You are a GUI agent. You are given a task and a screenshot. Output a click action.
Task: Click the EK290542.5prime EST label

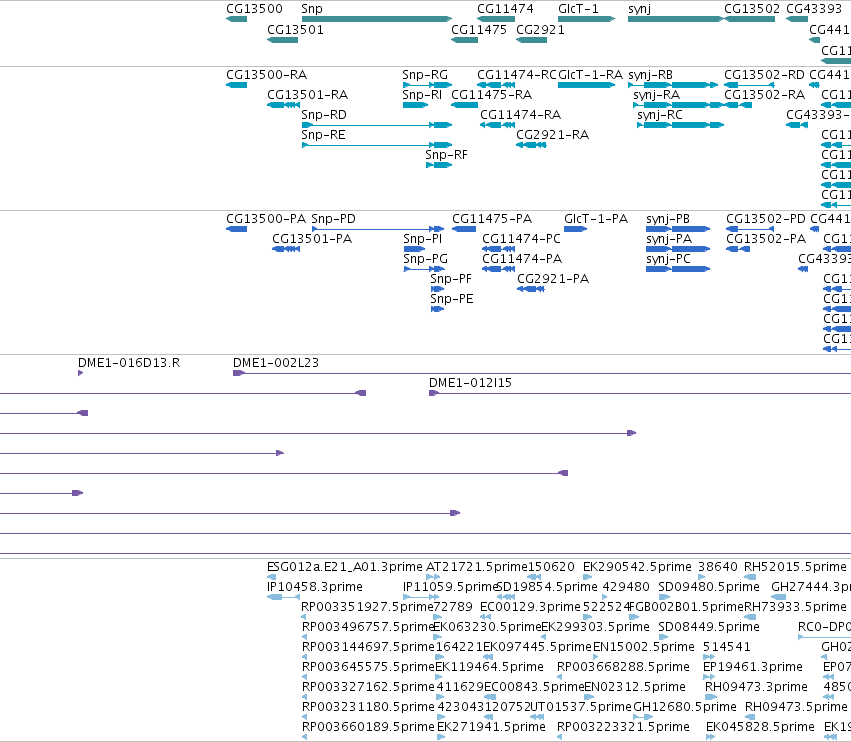point(637,567)
